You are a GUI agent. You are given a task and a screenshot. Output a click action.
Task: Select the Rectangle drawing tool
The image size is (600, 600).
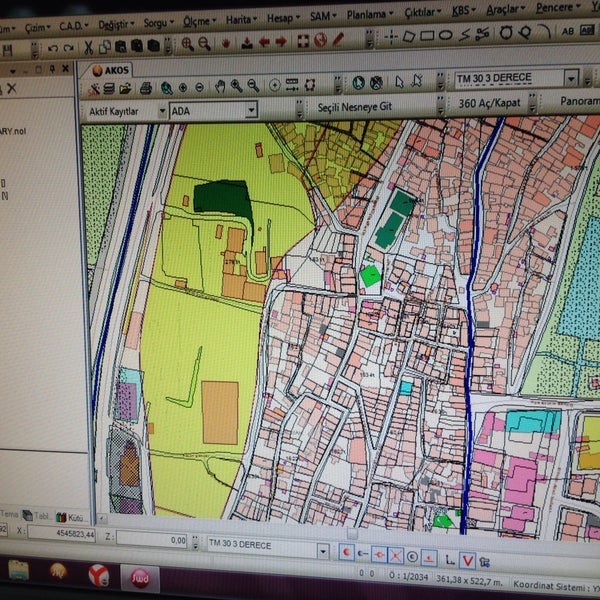[427, 36]
